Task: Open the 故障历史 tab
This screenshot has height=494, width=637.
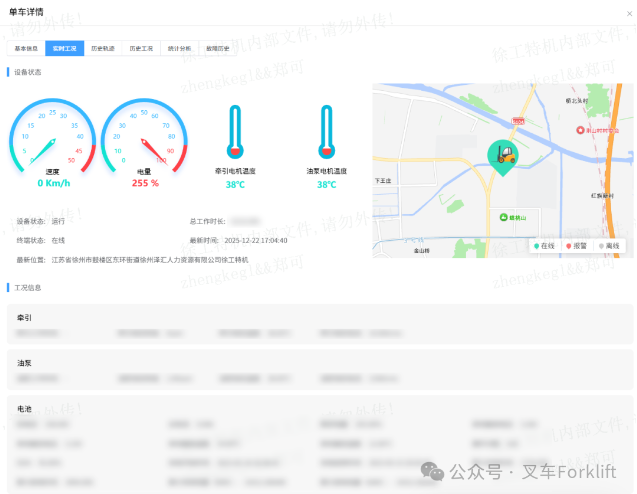Action: coord(217,48)
